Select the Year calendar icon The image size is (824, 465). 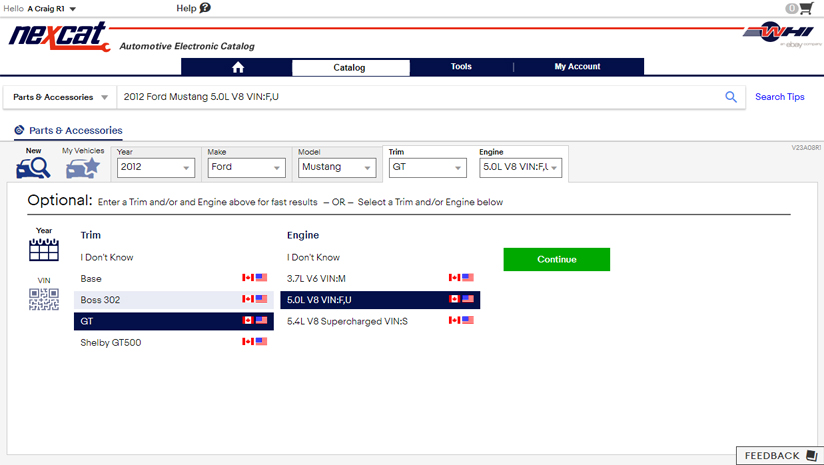44,249
